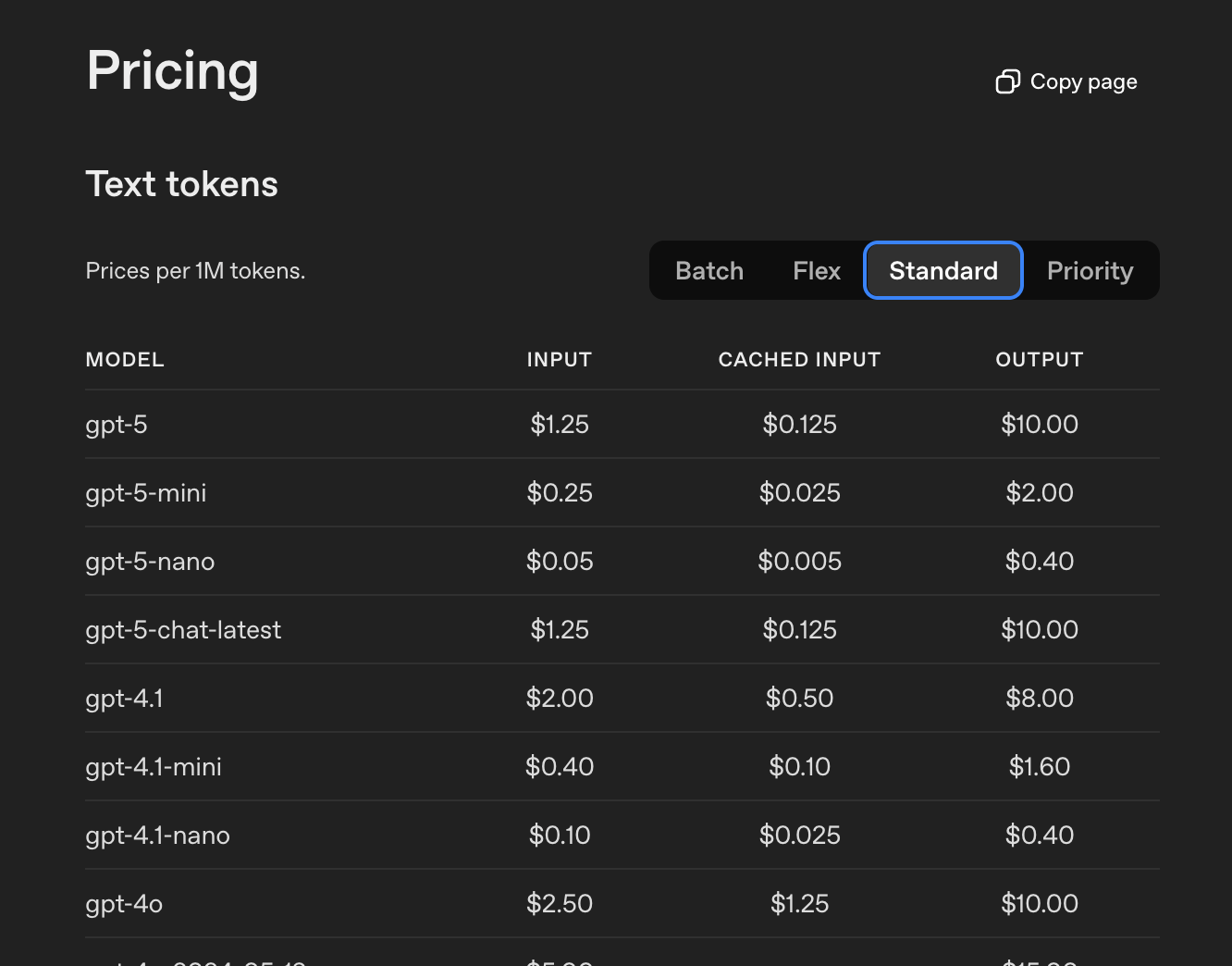This screenshot has height=966, width=1232.
Task: Click the Text tokens section heading
Action: point(182,184)
